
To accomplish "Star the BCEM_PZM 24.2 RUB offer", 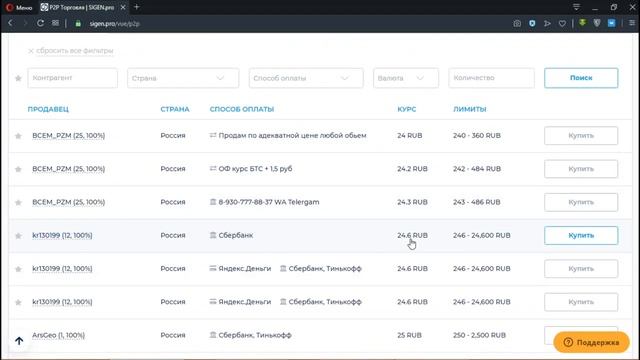I will click(x=18, y=169).
